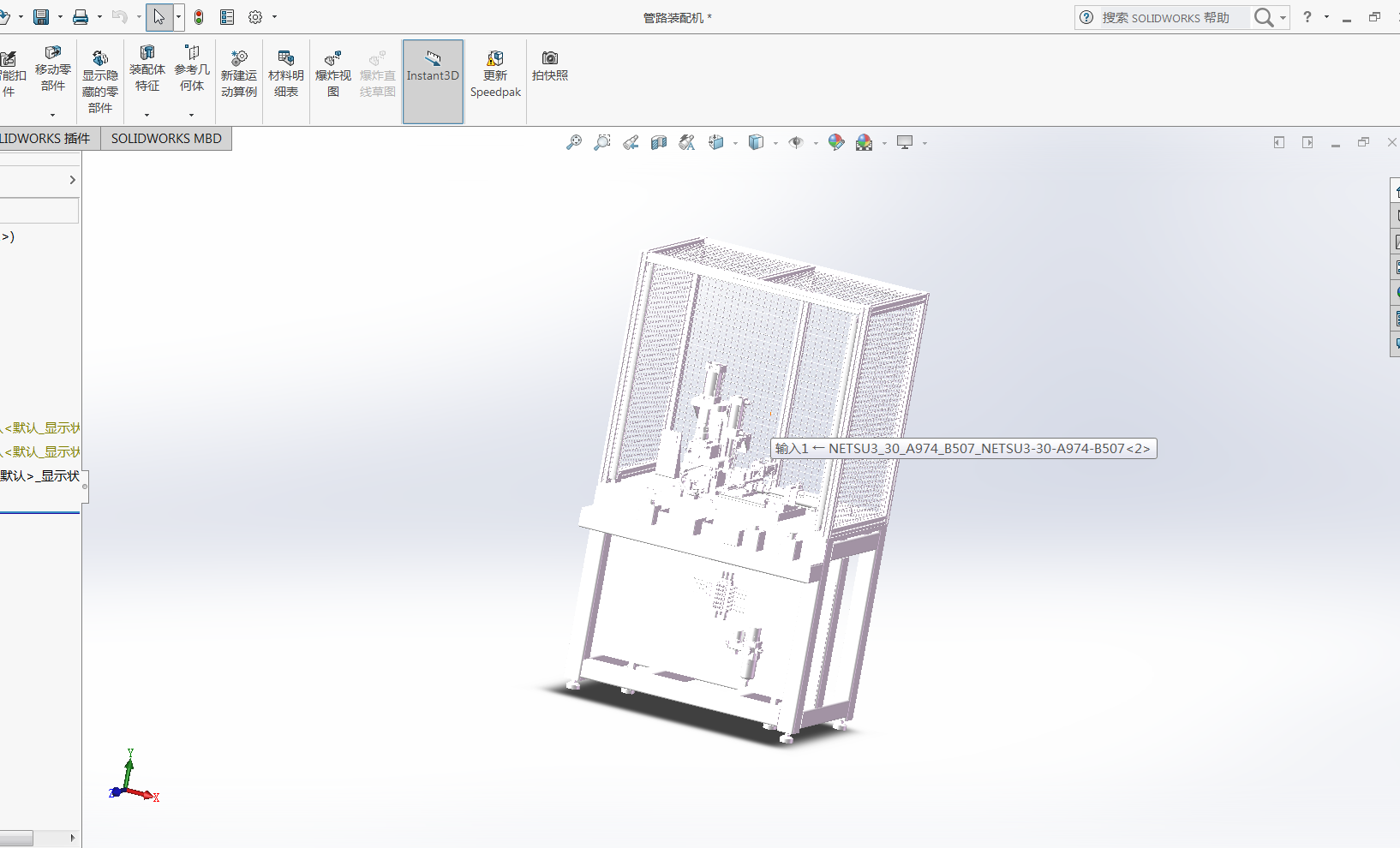The image size is (1400, 848).
Task: Open the Save dropdown arrow
Action: (x=60, y=17)
